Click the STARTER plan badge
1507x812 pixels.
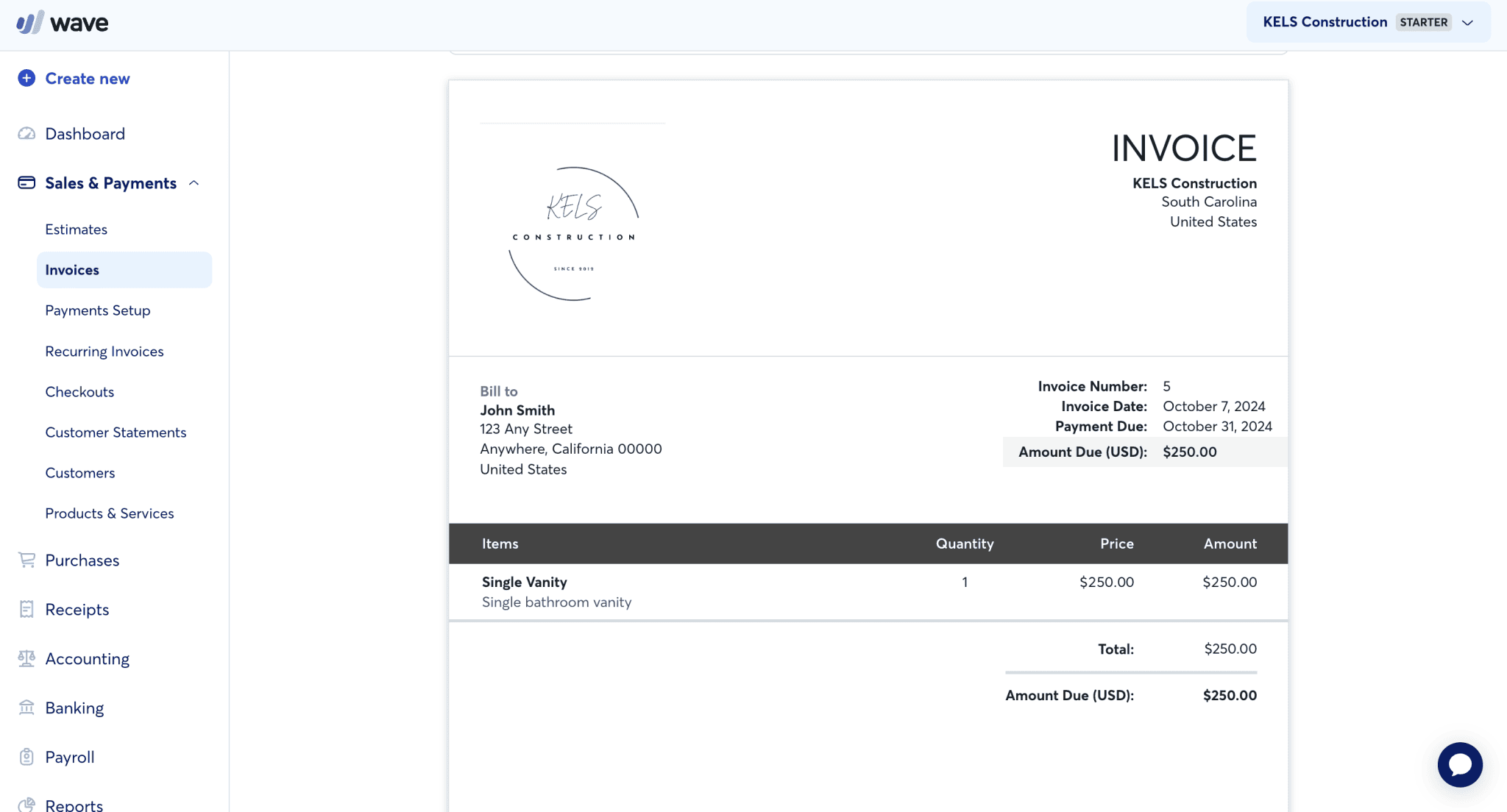pyautogui.click(x=1423, y=22)
